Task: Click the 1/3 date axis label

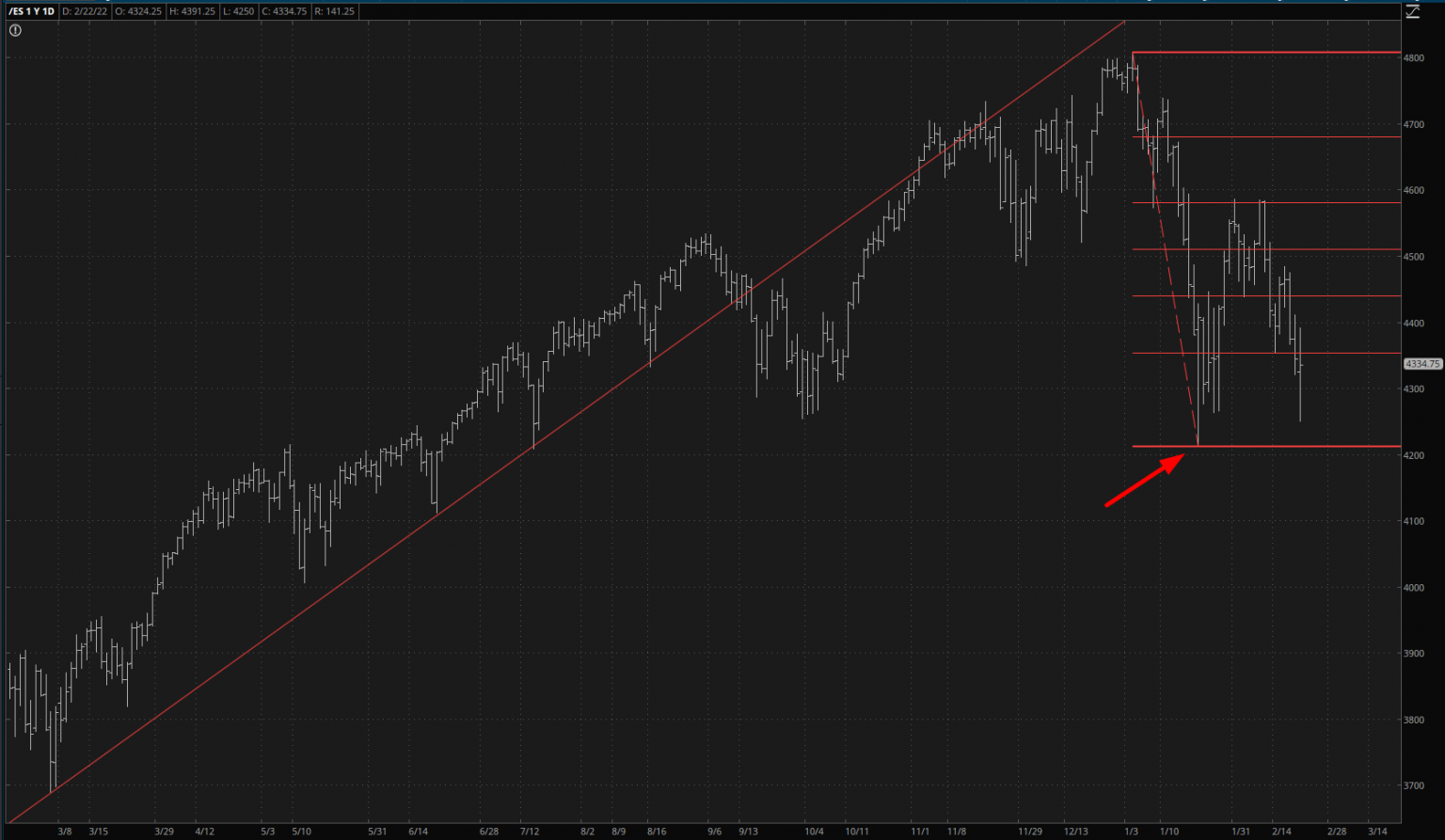Action: pos(1130,832)
